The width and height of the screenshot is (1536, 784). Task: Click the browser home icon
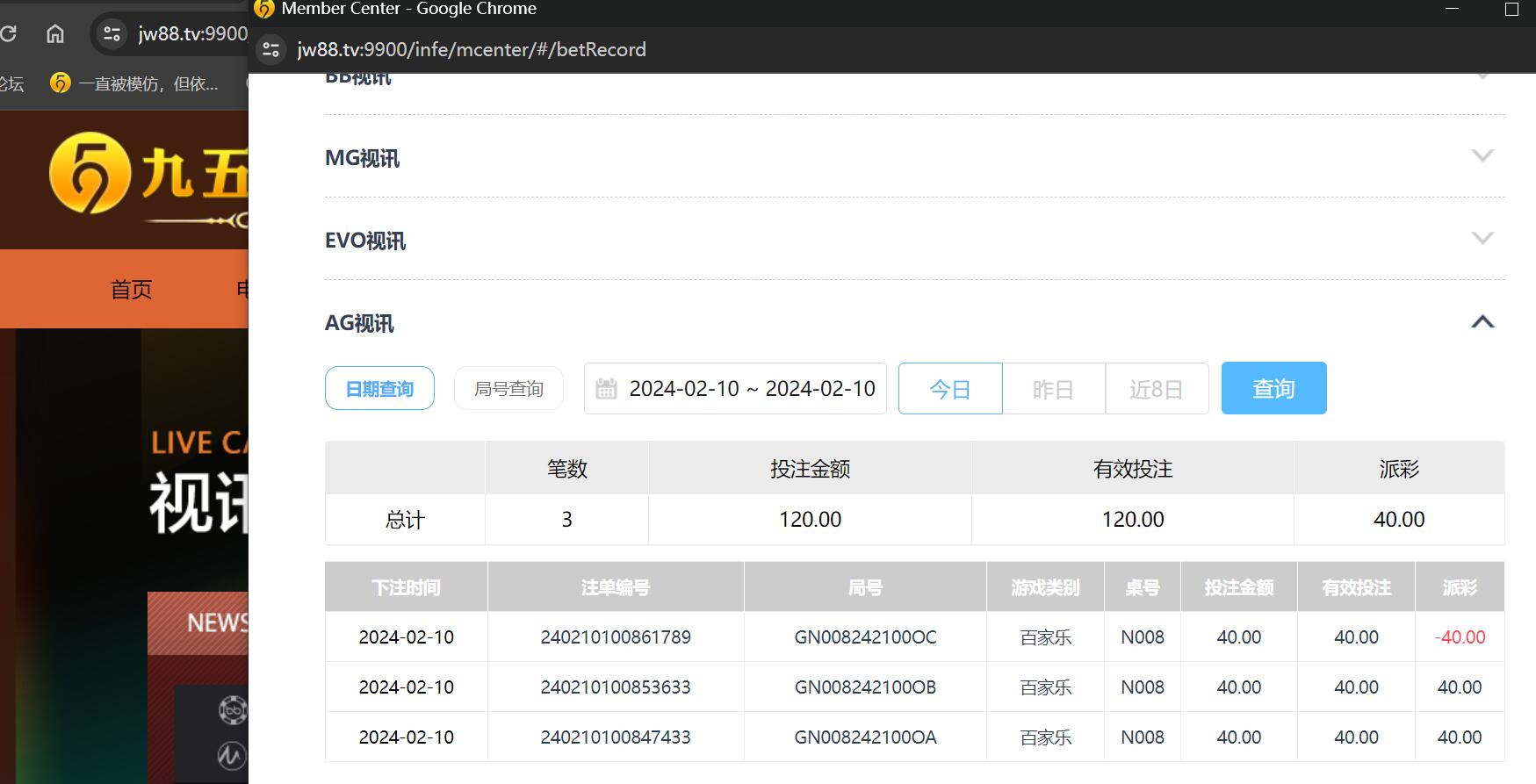click(x=55, y=34)
